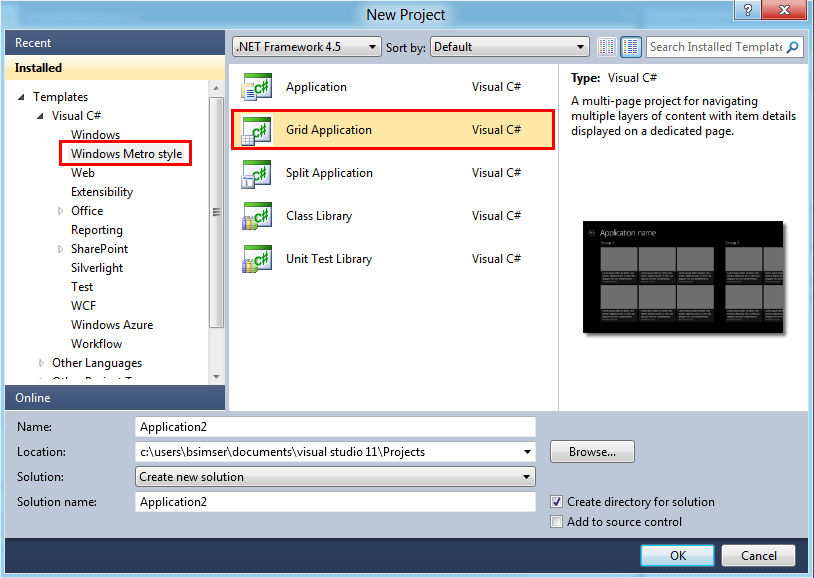
Task: Select the WCF category
Action: coord(83,306)
